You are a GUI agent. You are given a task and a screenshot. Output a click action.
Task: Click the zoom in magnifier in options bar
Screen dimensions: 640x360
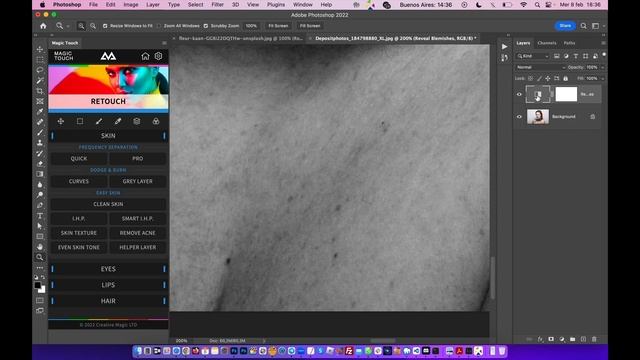[x=81, y=26]
